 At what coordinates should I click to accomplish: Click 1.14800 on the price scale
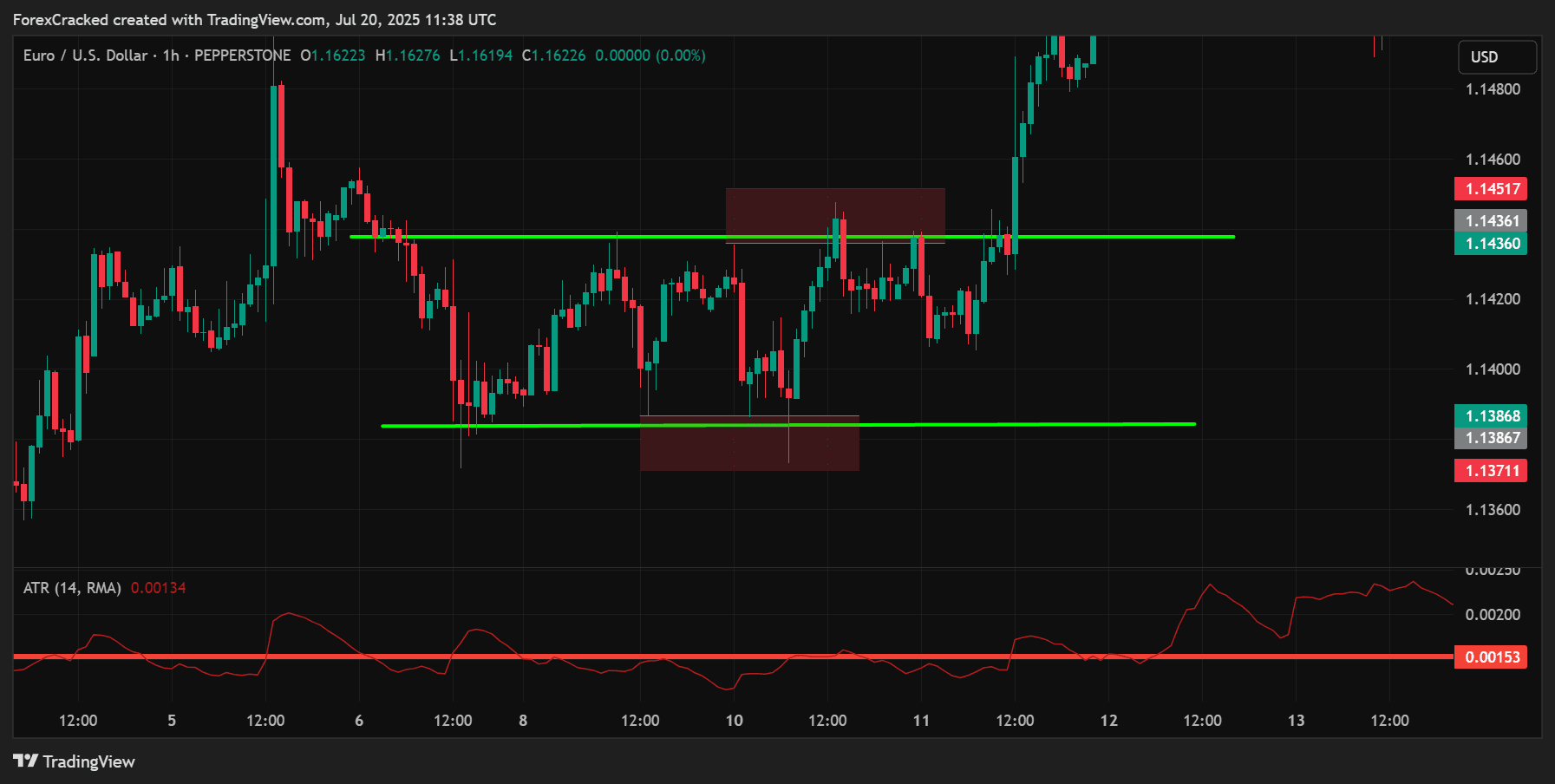1493,89
